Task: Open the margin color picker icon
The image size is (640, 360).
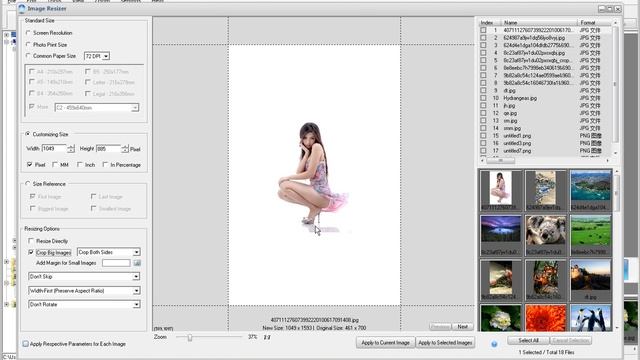Action: coord(137,263)
